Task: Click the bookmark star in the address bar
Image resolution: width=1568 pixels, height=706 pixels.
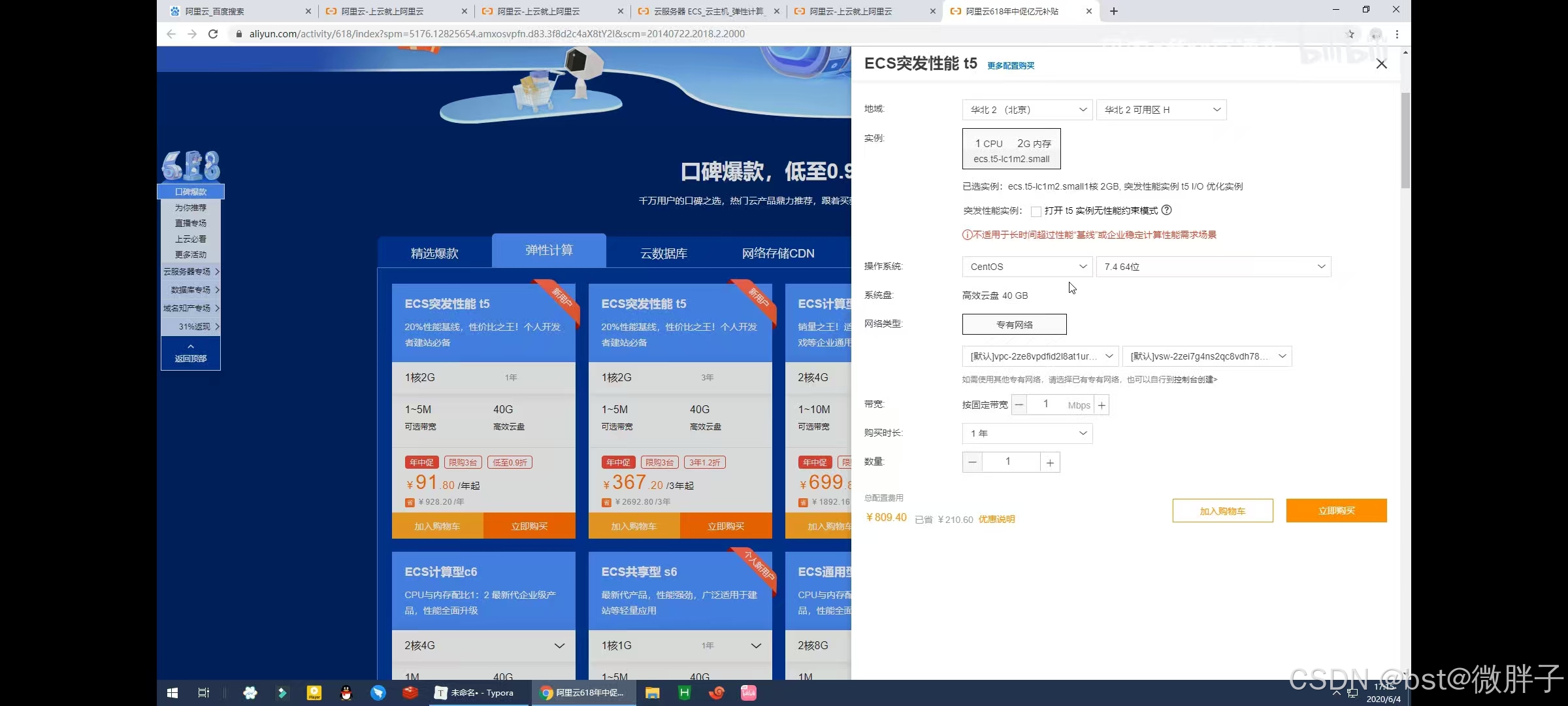Action: 1351,34
